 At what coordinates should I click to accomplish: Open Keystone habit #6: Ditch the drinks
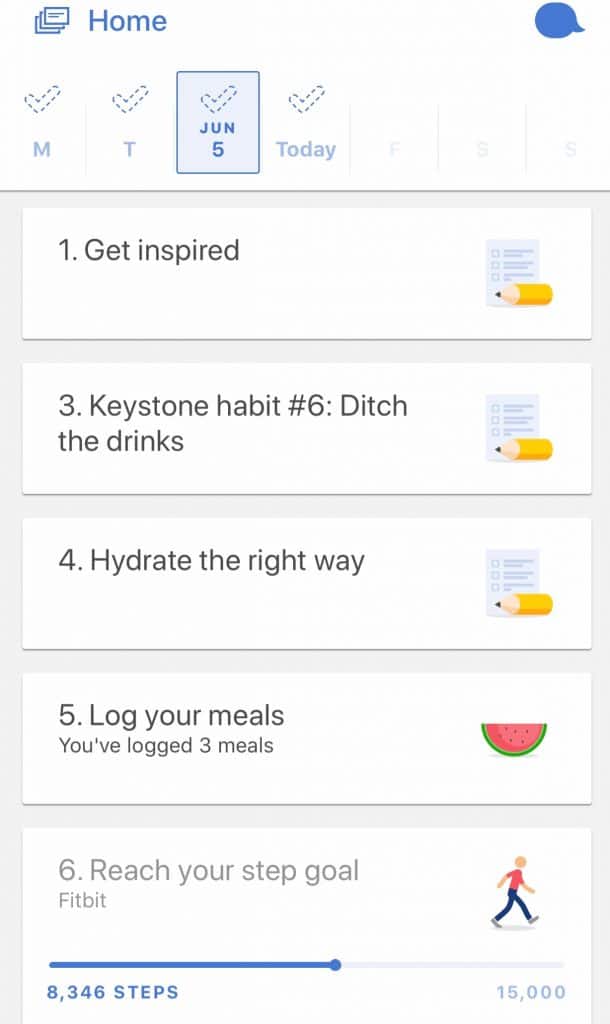click(250, 428)
